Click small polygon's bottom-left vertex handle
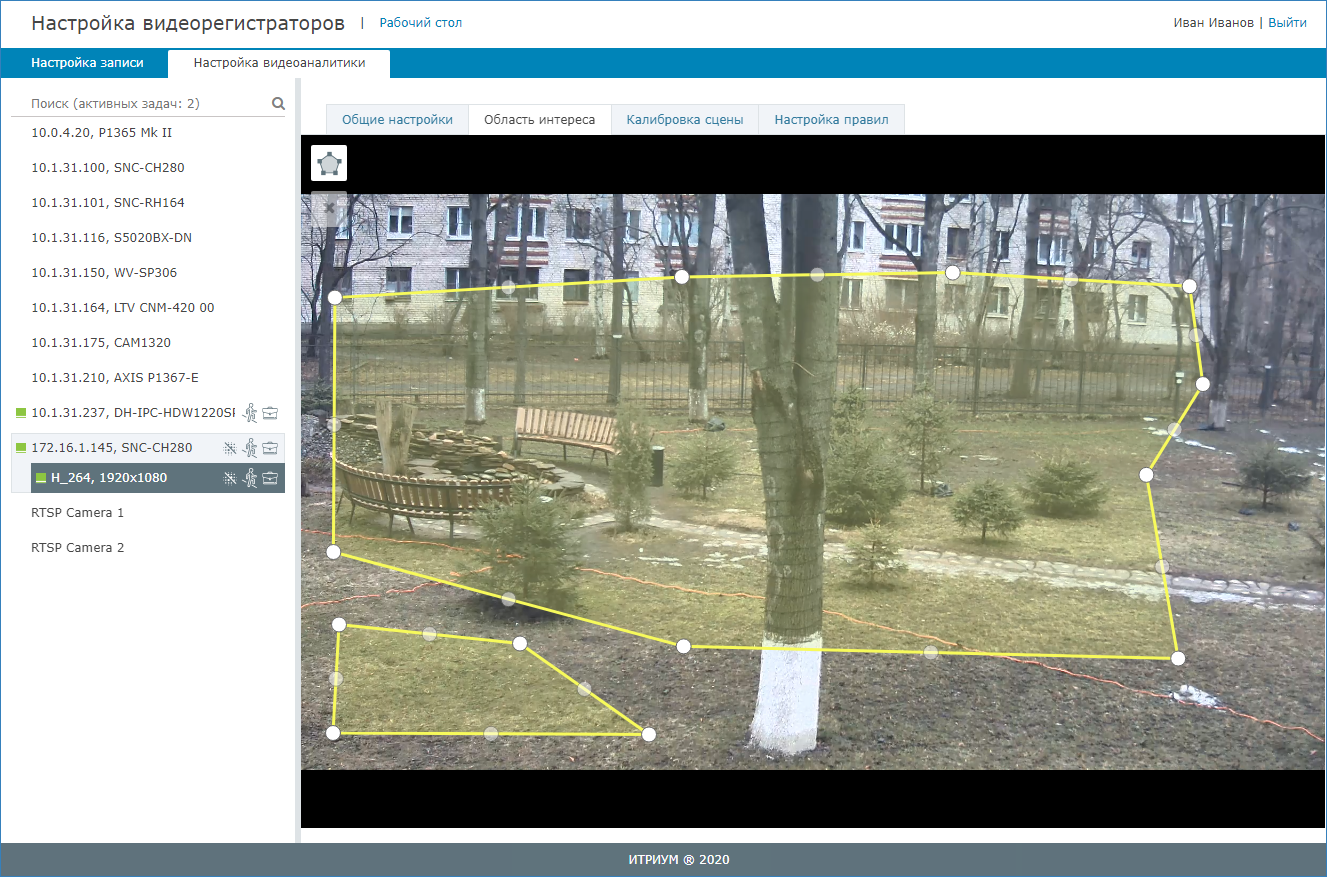 (333, 734)
